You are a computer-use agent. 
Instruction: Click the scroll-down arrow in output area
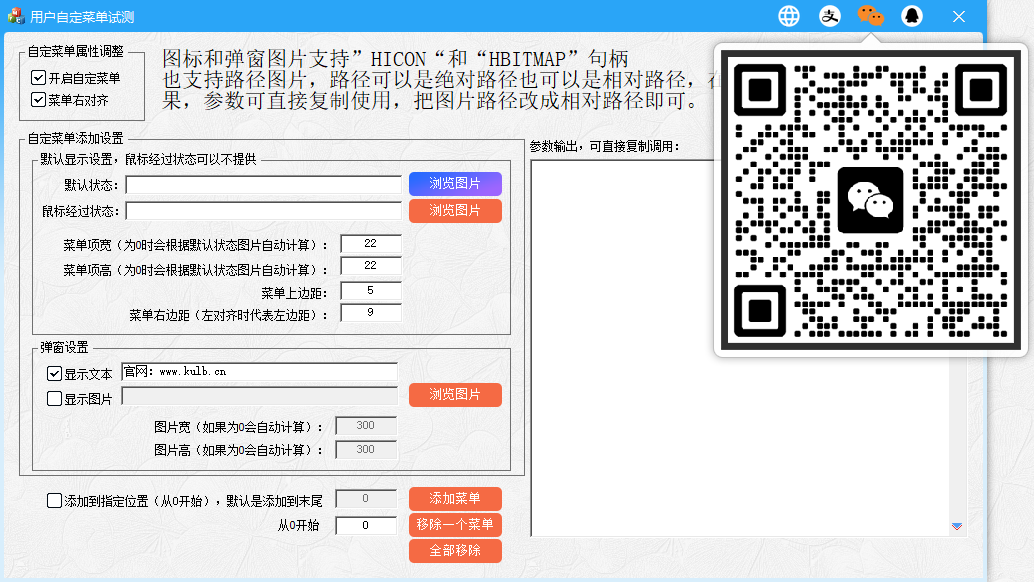(957, 526)
